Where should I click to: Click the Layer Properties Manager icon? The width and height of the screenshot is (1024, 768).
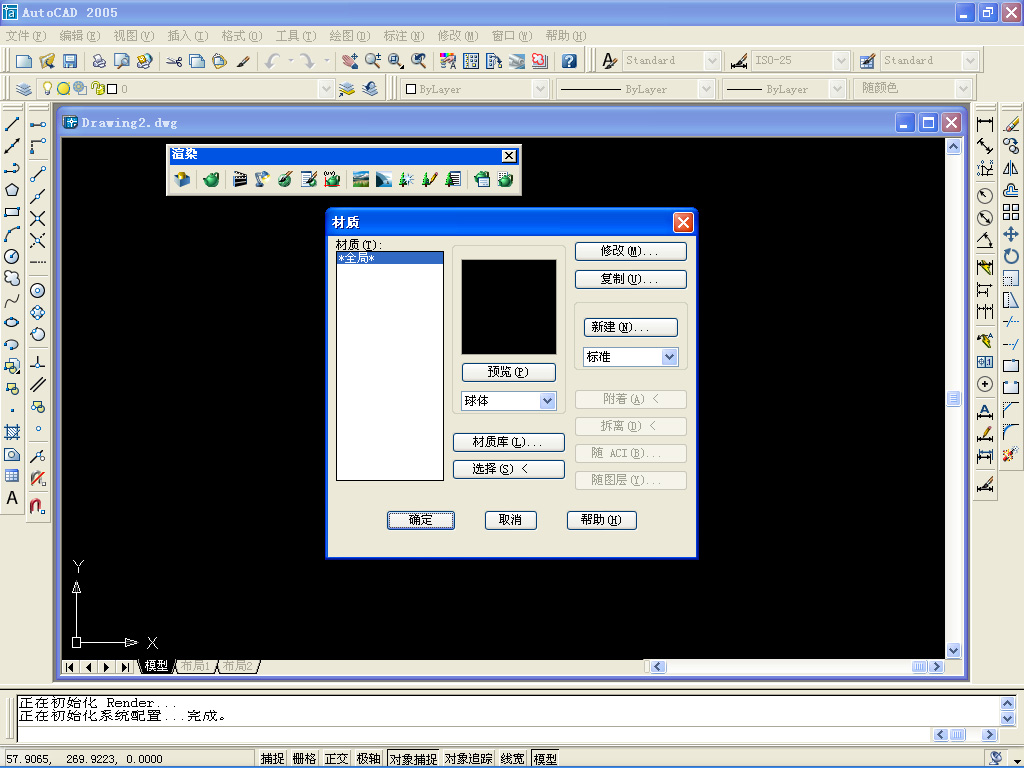(x=24, y=89)
